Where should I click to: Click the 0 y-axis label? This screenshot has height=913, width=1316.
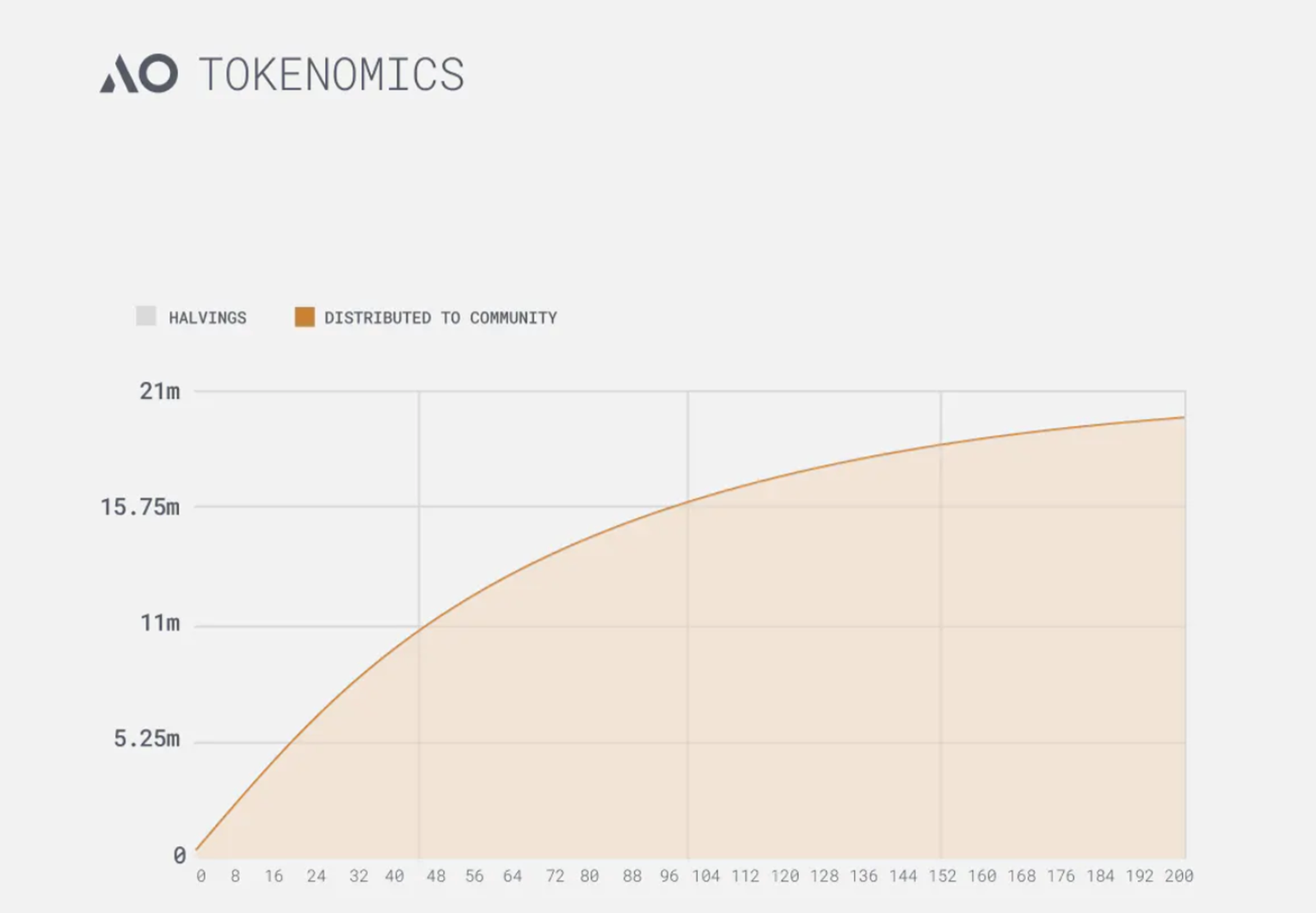(x=179, y=855)
